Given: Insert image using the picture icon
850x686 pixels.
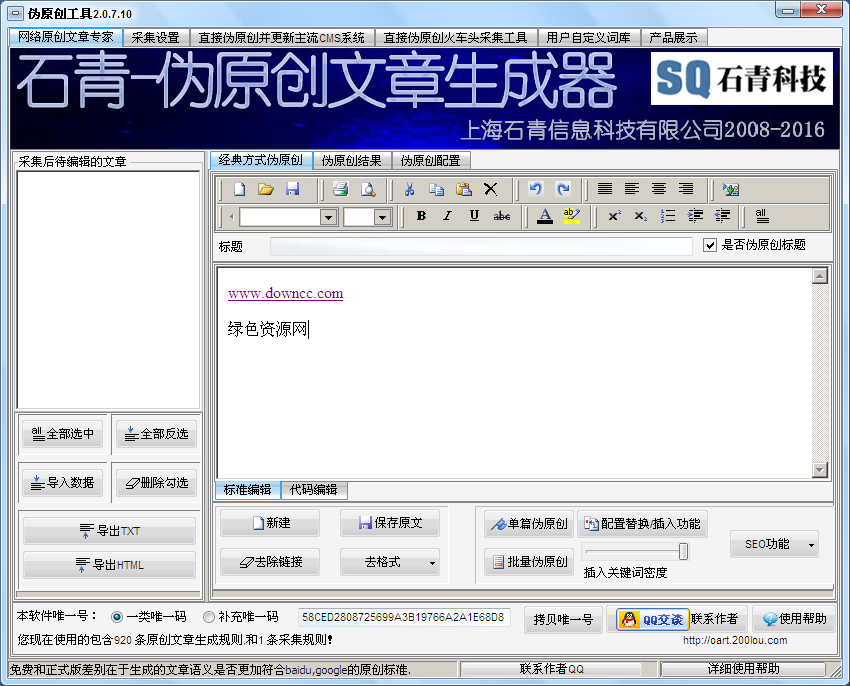Looking at the screenshot, I should pos(731,189).
